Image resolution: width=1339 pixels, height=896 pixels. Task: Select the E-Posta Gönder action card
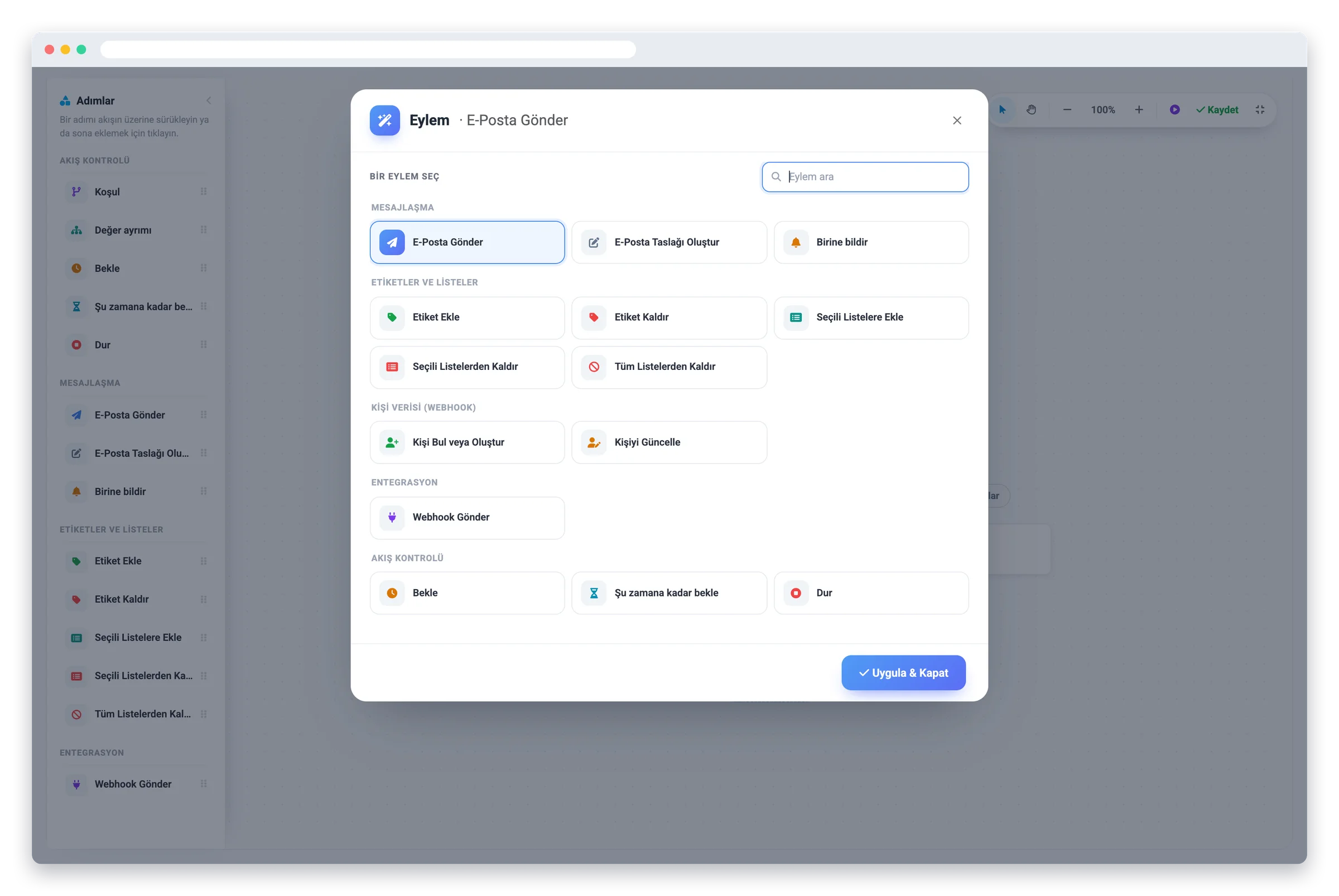(x=467, y=242)
